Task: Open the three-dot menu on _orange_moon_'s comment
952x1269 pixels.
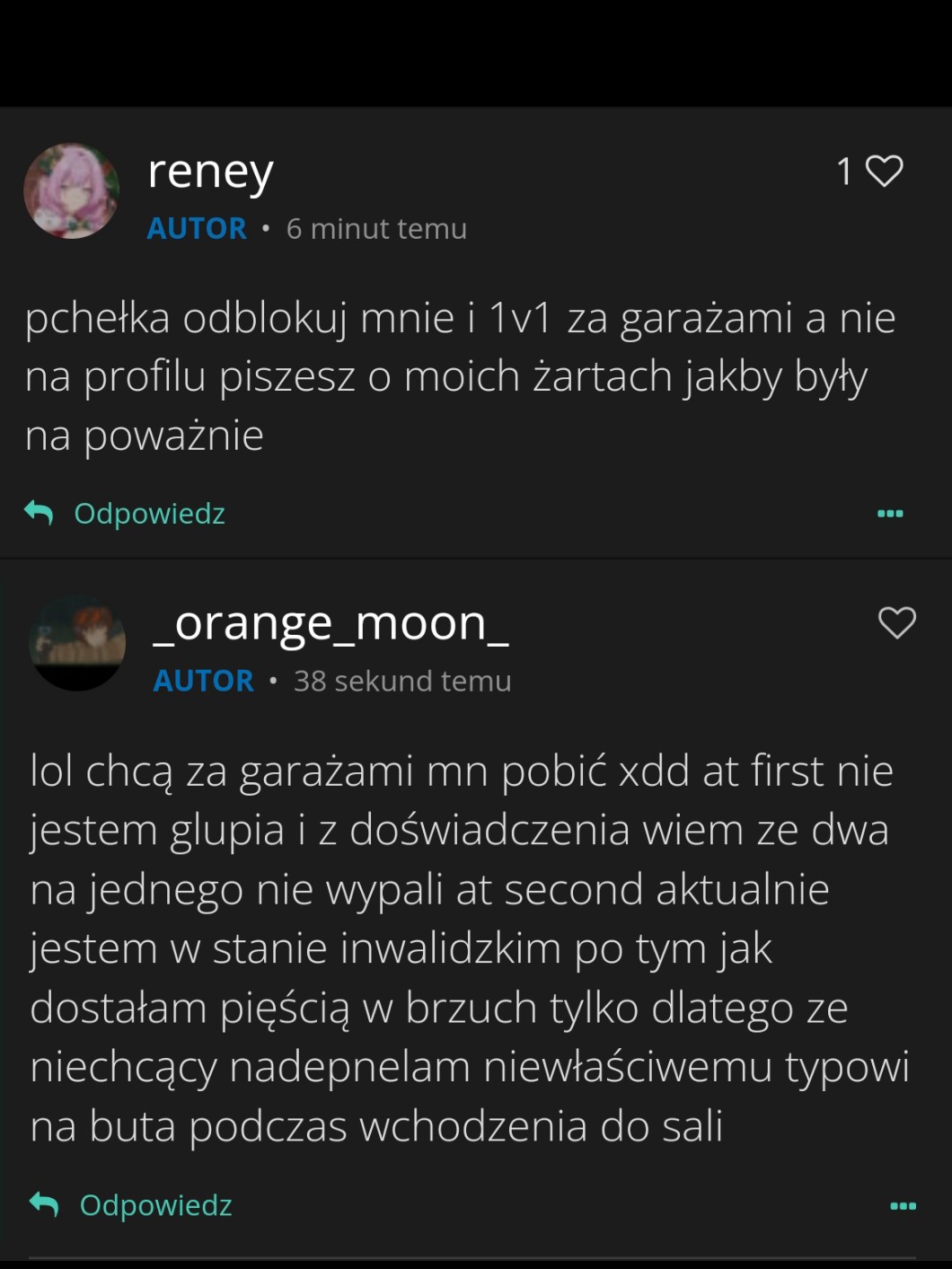Action: 903,1205
